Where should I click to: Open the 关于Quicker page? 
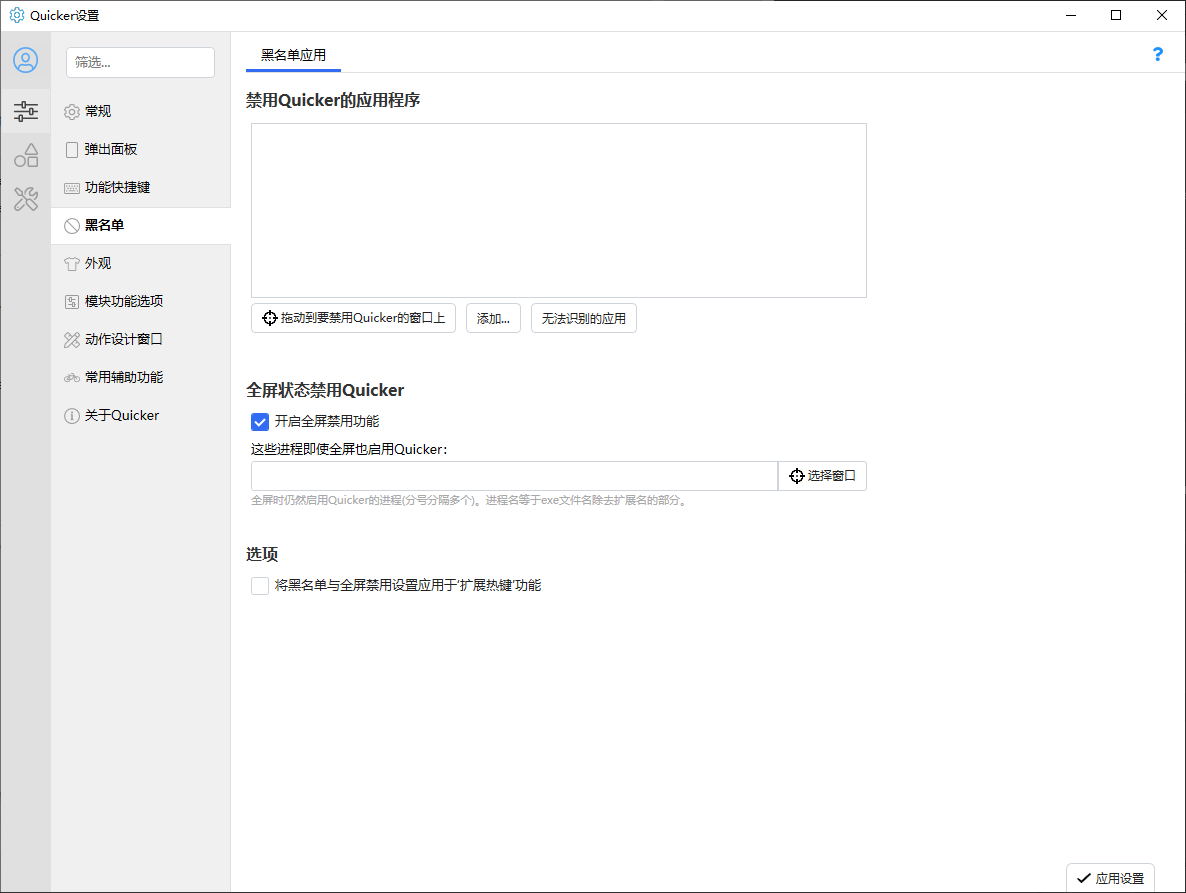click(x=141, y=416)
